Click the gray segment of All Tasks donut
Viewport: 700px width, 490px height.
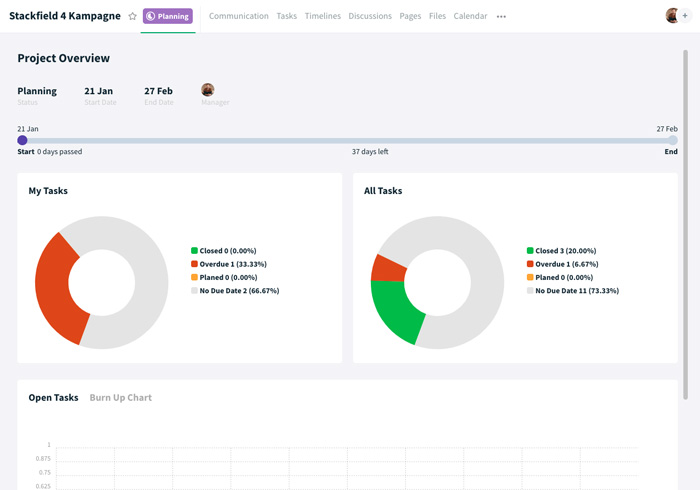(484, 268)
